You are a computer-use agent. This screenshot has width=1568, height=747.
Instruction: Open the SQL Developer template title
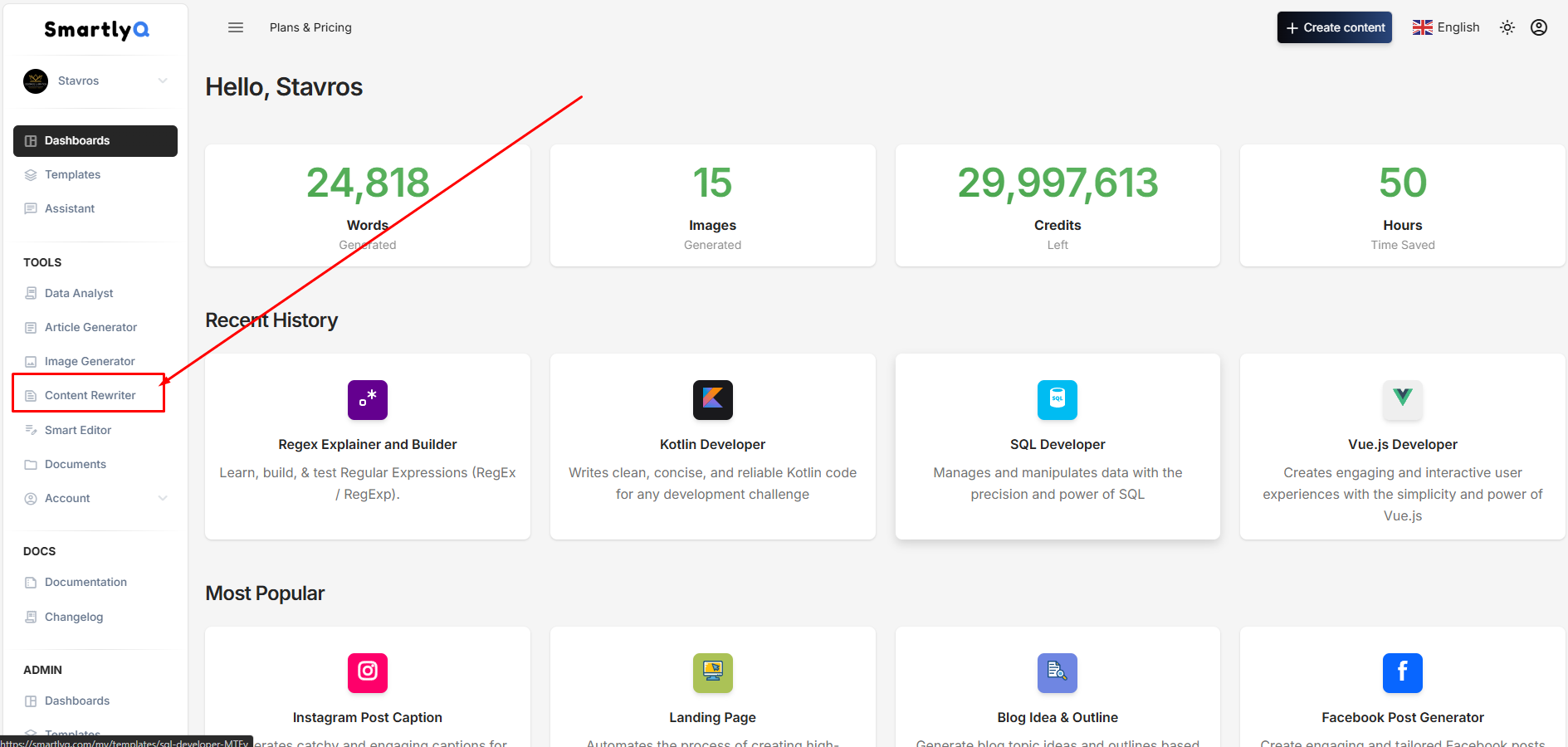click(1058, 445)
